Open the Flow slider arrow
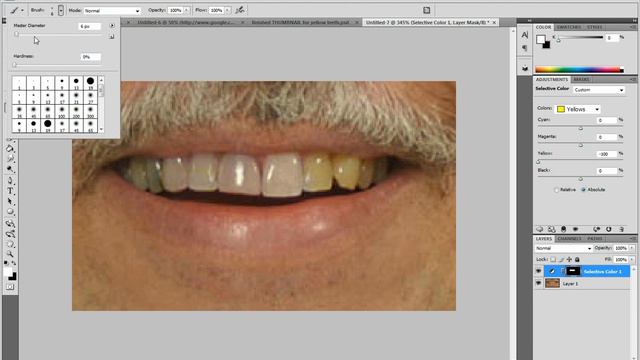Image resolution: width=640 pixels, height=360 pixels. pyautogui.click(x=227, y=10)
